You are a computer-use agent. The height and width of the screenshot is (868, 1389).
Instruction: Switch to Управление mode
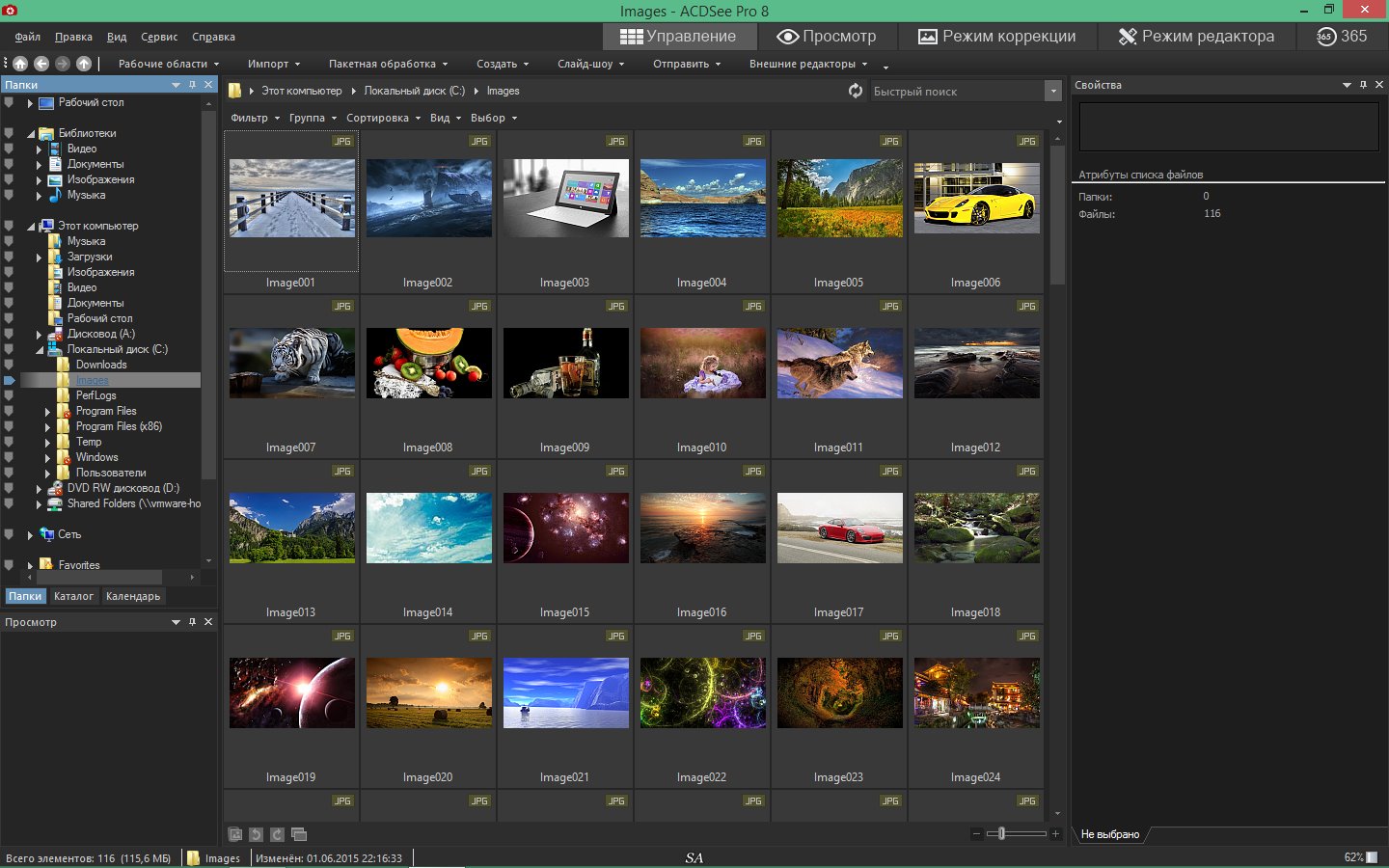point(678,37)
